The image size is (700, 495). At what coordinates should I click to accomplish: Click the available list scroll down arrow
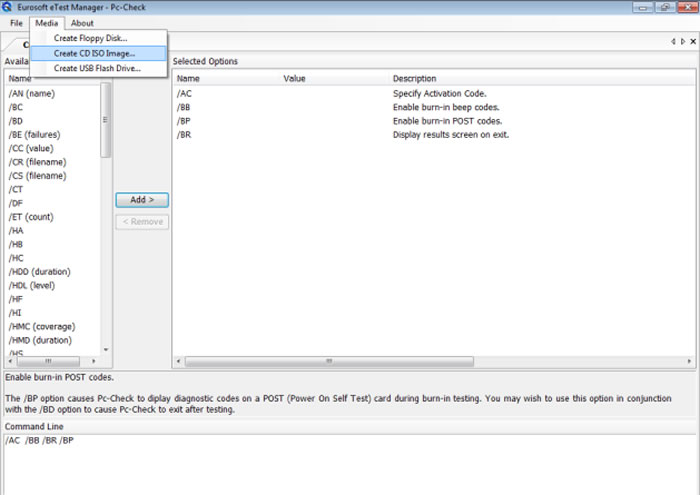coord(106,349)
